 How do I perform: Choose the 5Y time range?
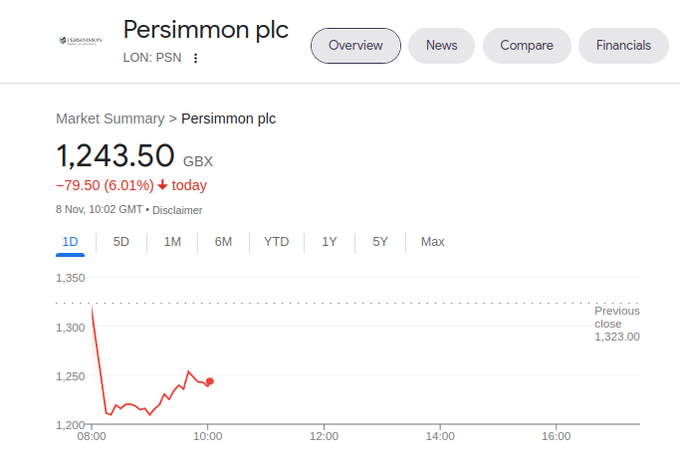380,242
